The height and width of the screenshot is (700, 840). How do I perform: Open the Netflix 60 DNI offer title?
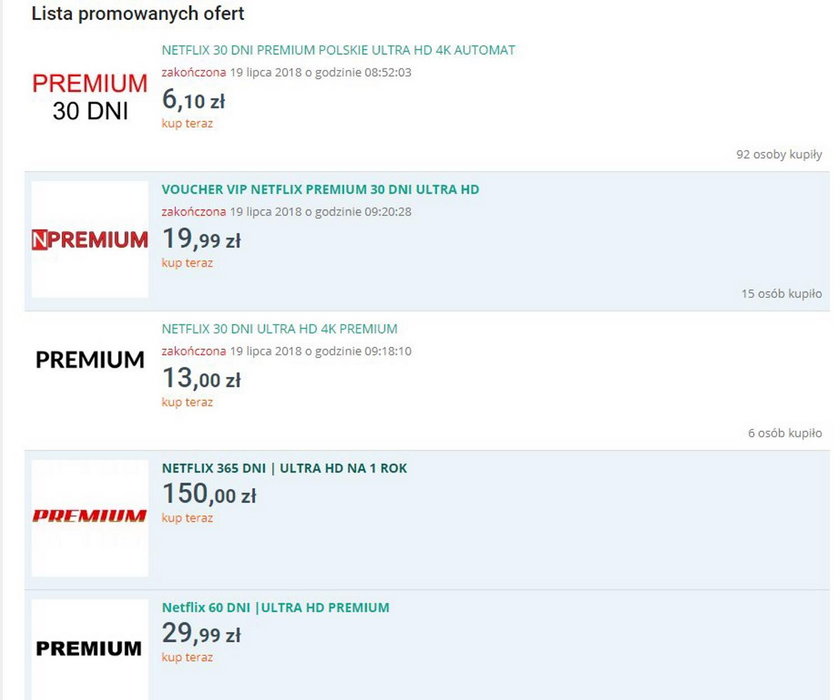pos(275,607)
